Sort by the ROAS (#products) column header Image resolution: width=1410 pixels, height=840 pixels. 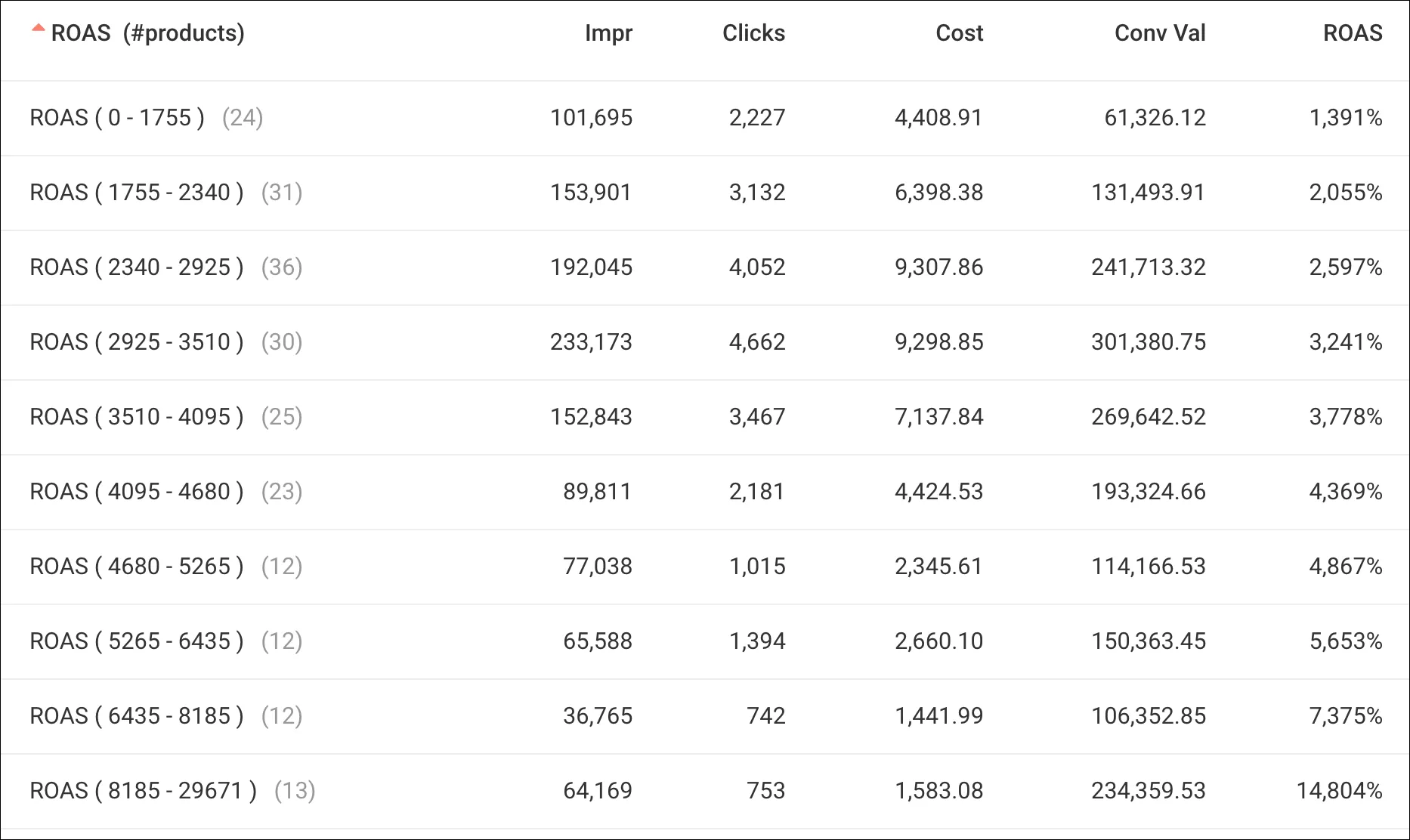[x=148, y=33]
